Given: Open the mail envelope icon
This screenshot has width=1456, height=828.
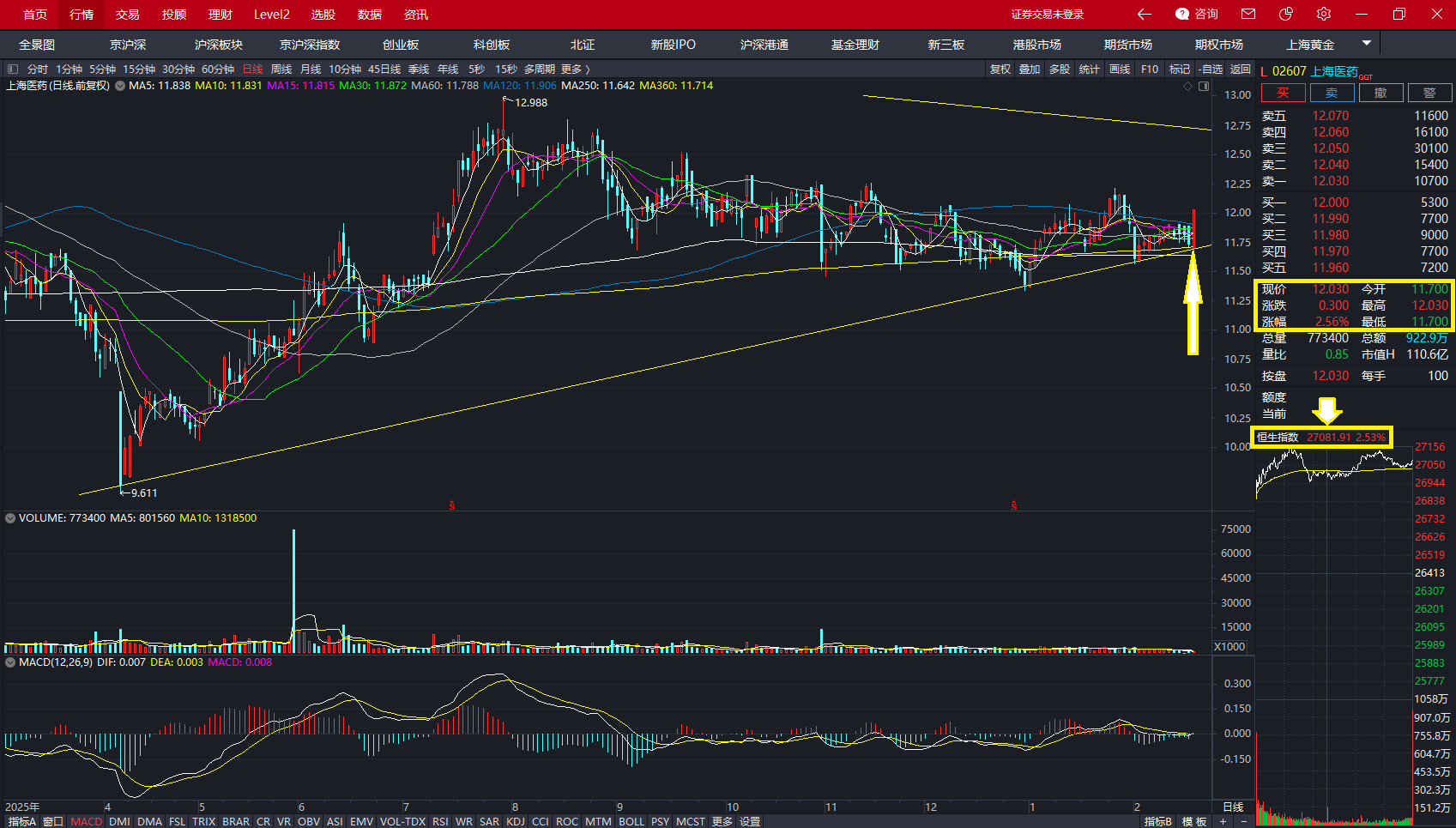Looking at the screenshot, I should [x=1248, y=14].
